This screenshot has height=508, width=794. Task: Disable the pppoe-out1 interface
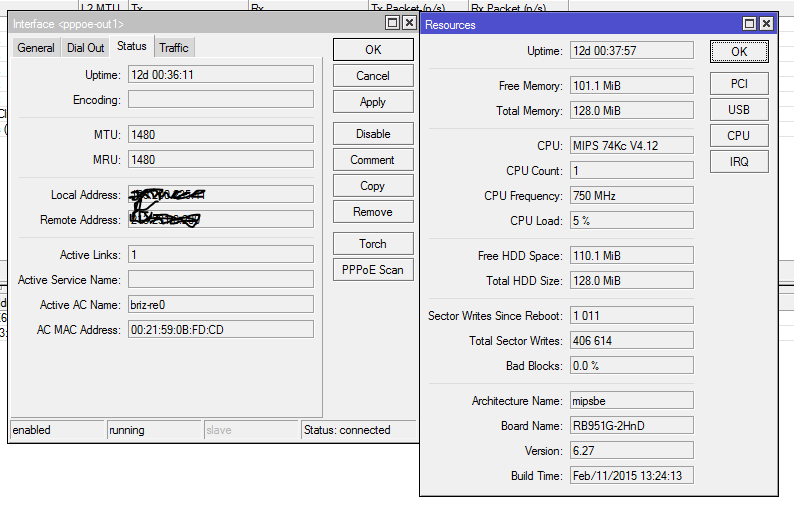[372, 134]
